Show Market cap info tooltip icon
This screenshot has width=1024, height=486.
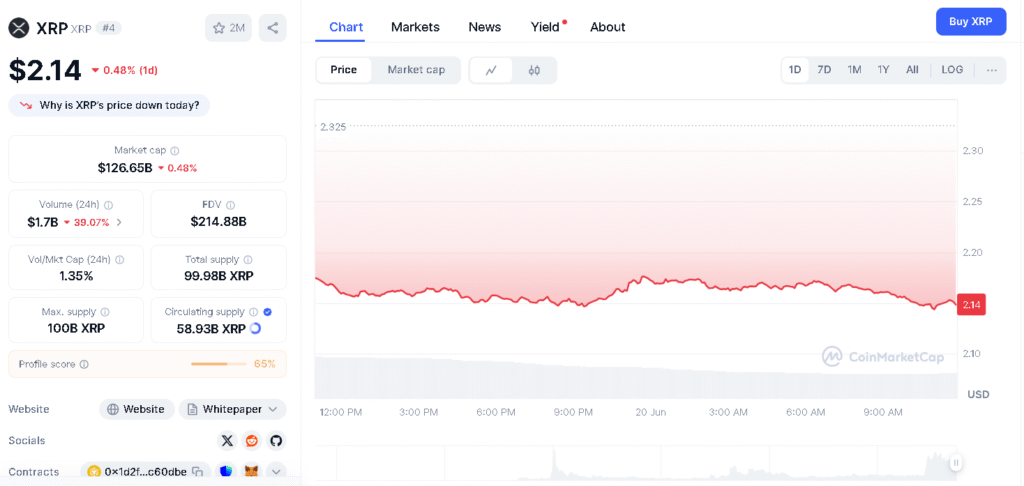175,150
